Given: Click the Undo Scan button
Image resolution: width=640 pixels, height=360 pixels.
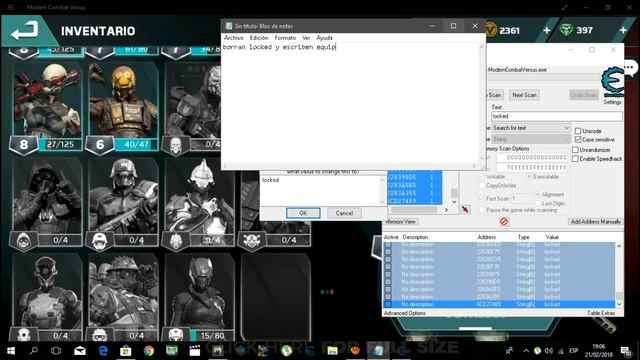Looking at the screenshot, I should coord(584,95).
